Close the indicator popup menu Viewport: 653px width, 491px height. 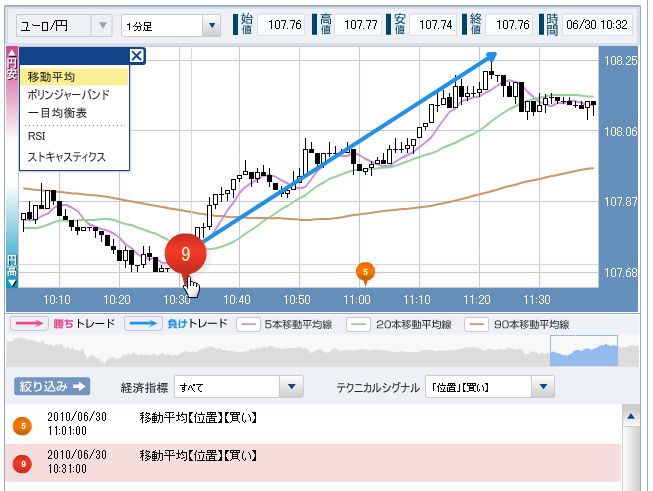click(x=137, y=55)
